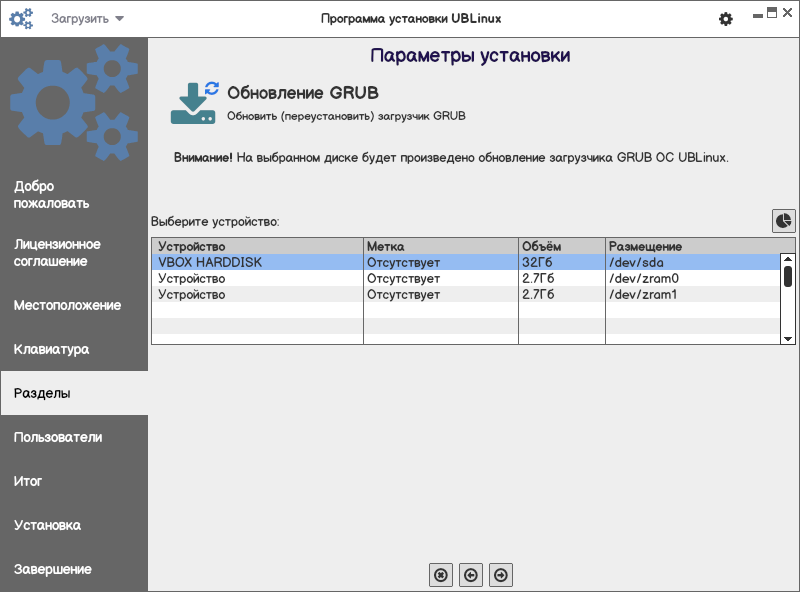Screen dimensions: 800x592
Task: Go to the Пользователи step
Action: pyautogui.click(x=74, y=437)
